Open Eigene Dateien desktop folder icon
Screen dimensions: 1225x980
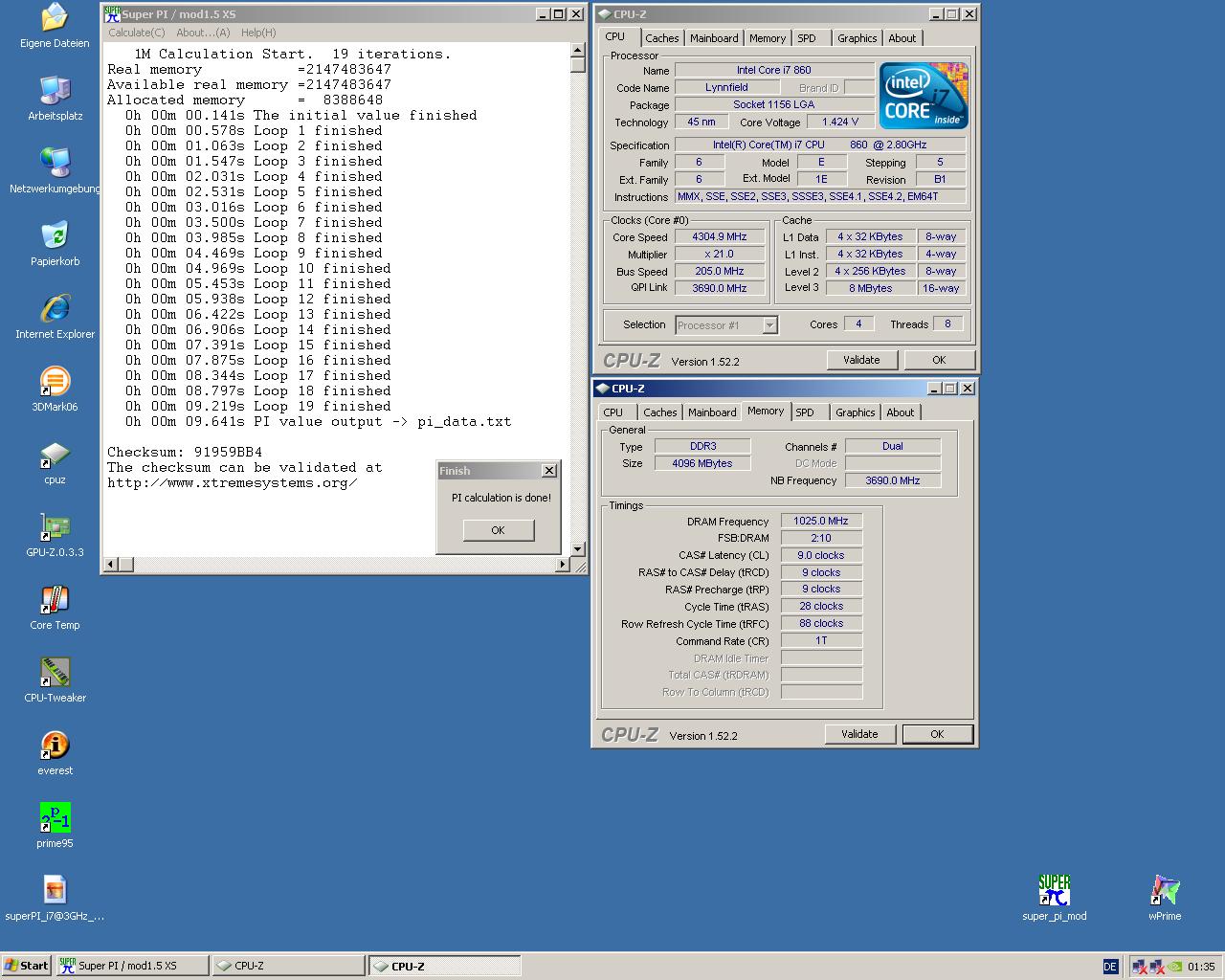point(55,26)
